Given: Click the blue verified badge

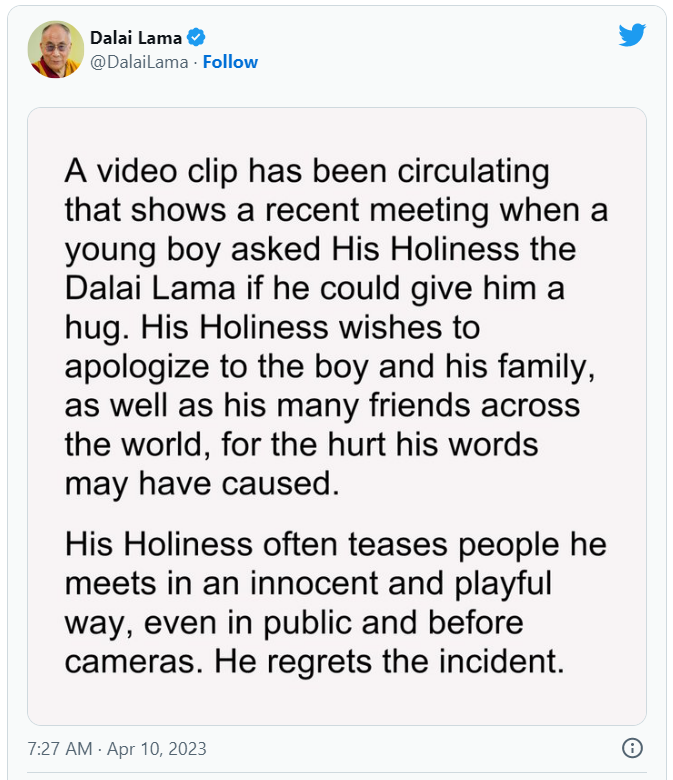Looking at the screenshot, I should pos(197,38).
